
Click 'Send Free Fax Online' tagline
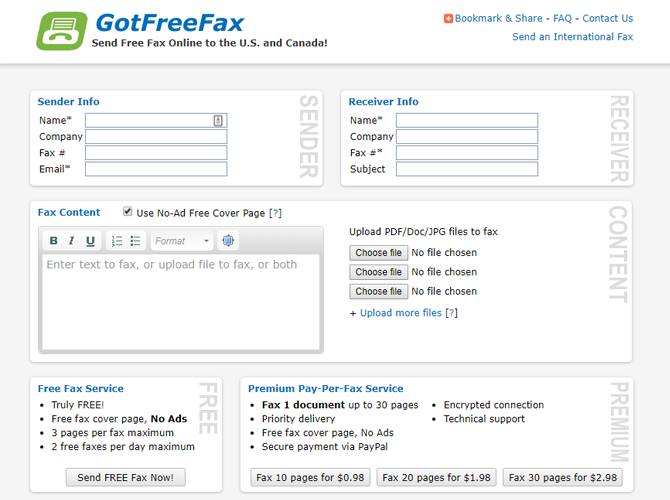(210, 43)
